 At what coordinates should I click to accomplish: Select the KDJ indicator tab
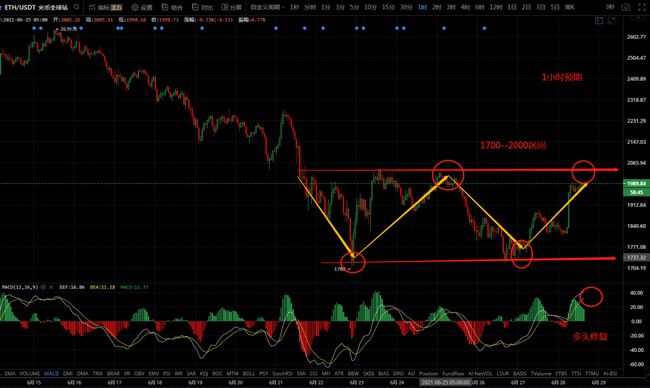coord(204,373)
